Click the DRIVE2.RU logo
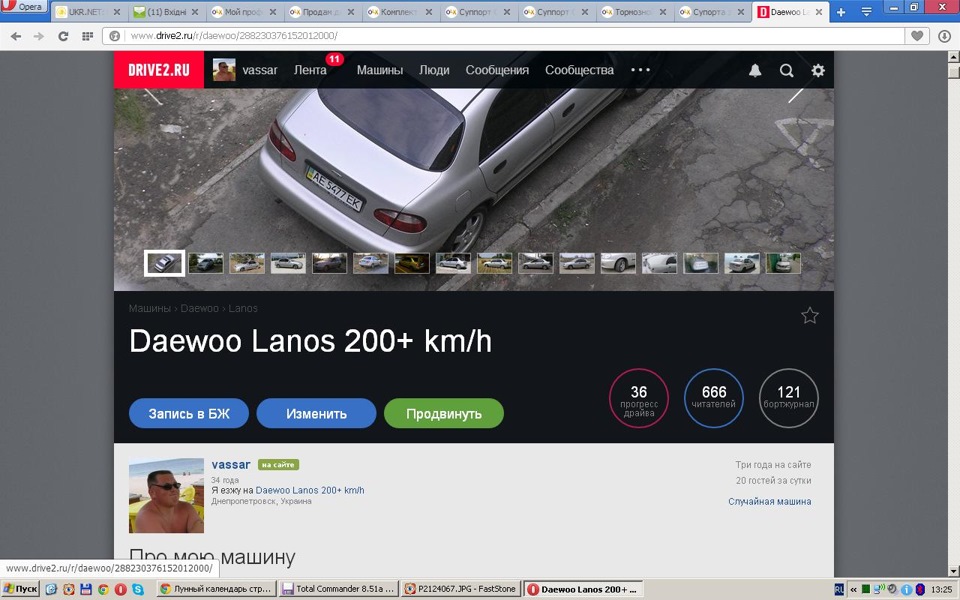Image resolution: width=960 pixels, height=600 pixels. coord(159,70)
